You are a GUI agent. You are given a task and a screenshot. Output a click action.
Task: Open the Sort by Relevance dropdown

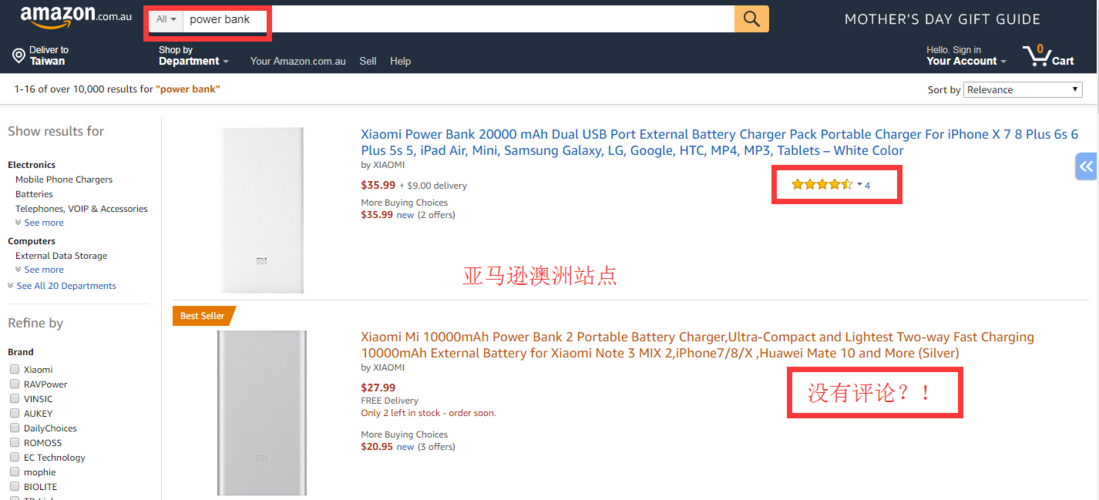1023,90
